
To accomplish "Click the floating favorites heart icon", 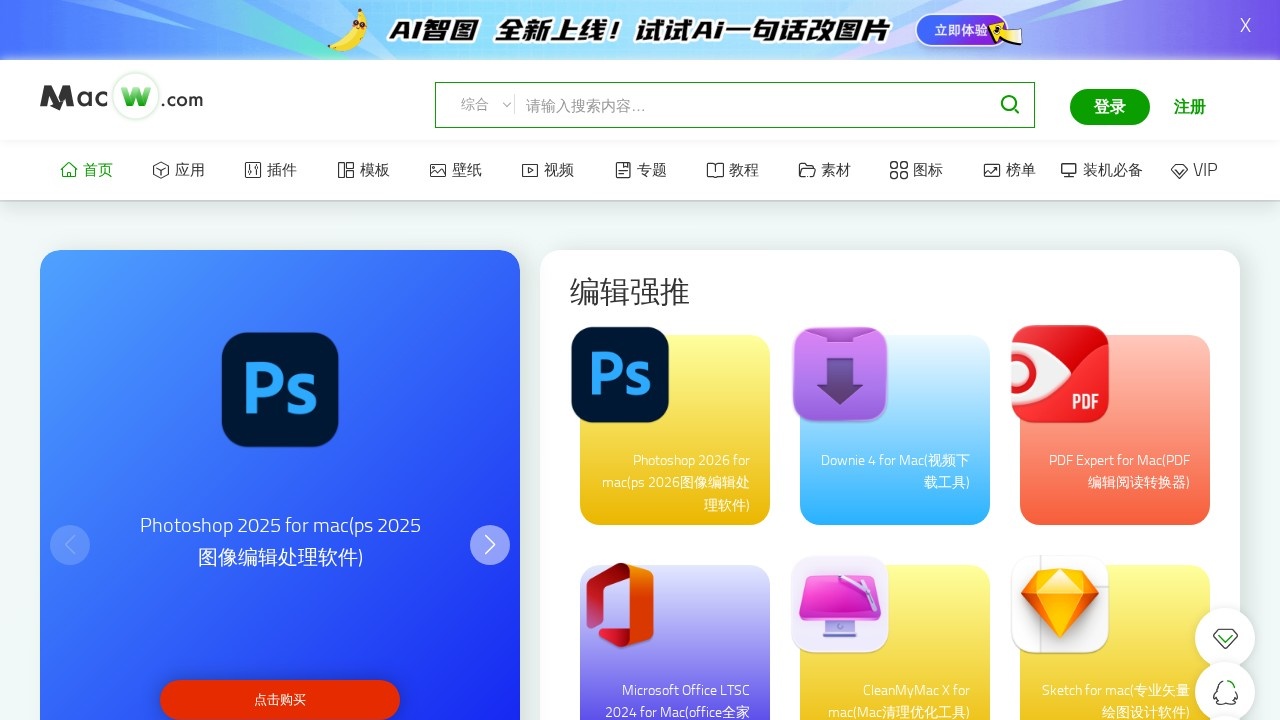I will [x=1225, y=637].
